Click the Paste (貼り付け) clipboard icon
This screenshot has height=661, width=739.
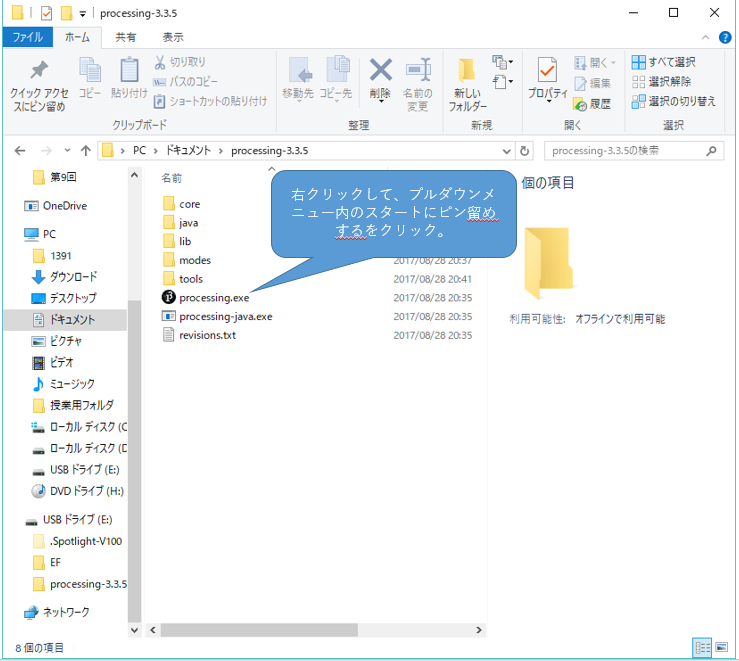(x=129, y=78)
